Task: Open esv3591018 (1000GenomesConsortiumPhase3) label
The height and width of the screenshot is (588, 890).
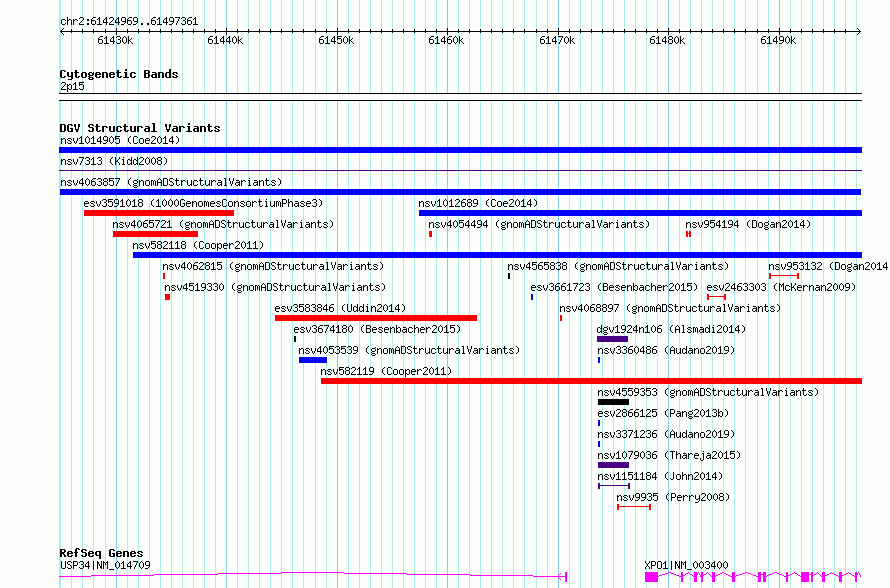Action: 203,203
